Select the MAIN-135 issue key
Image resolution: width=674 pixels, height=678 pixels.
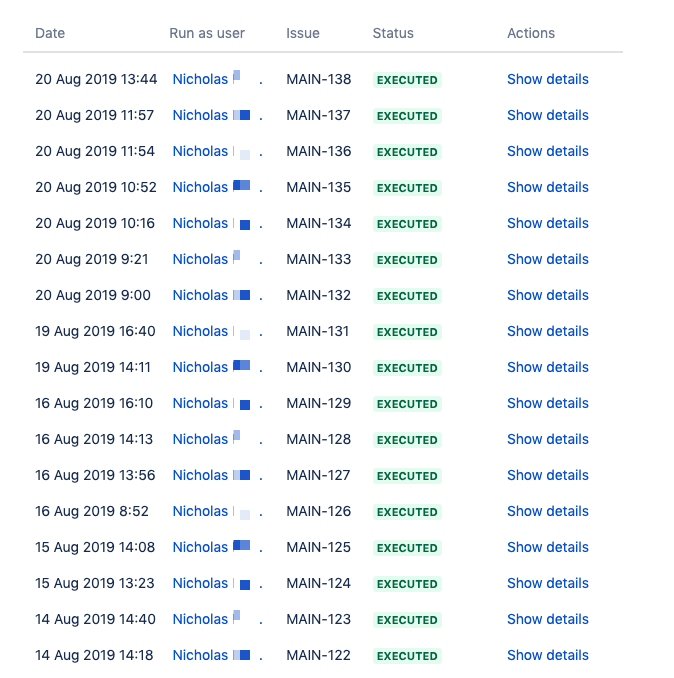click(x=319, y=187)
